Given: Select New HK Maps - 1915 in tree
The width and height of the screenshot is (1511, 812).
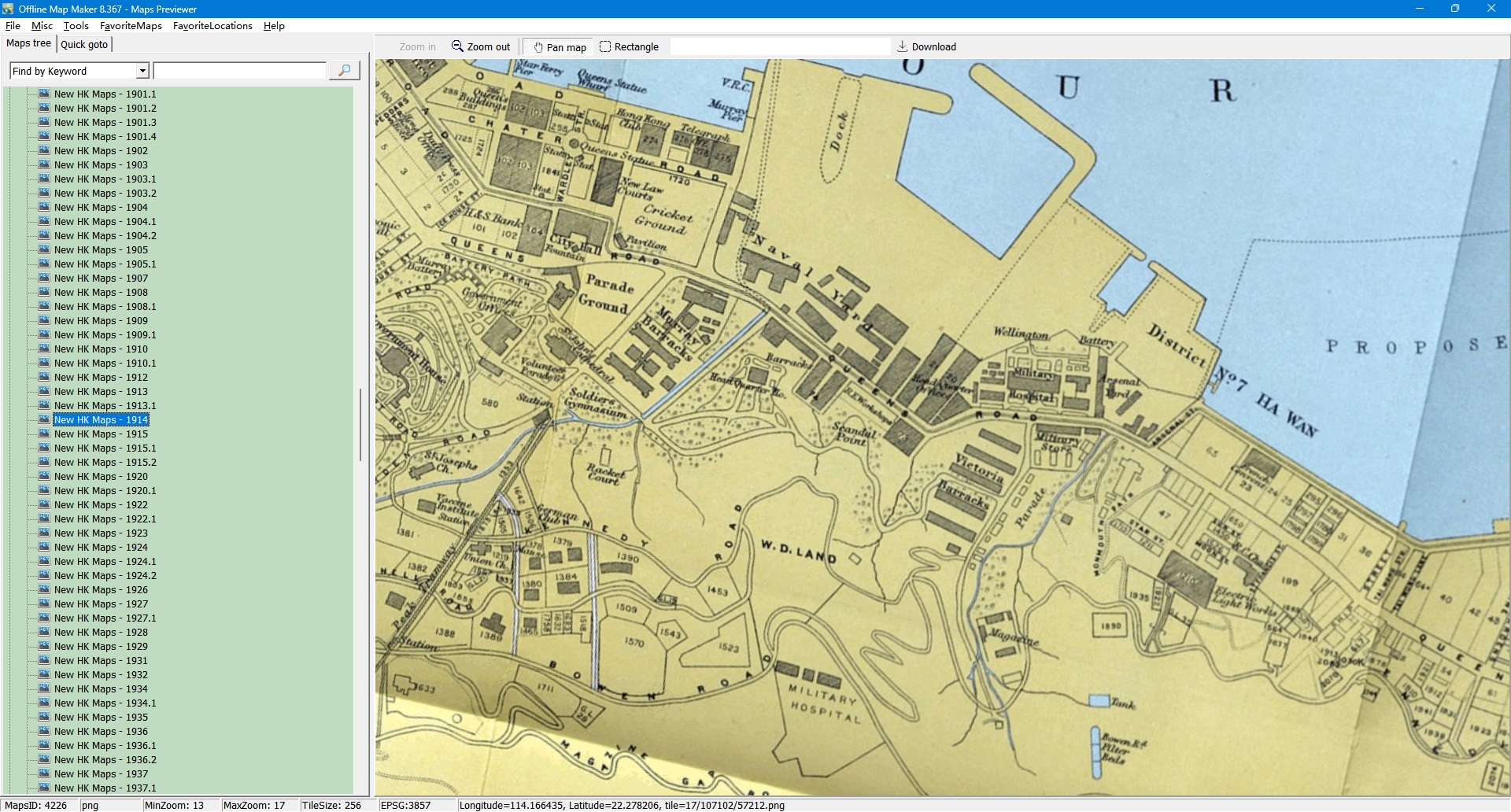Looking at the screenshot, I should tap(101, 434).
